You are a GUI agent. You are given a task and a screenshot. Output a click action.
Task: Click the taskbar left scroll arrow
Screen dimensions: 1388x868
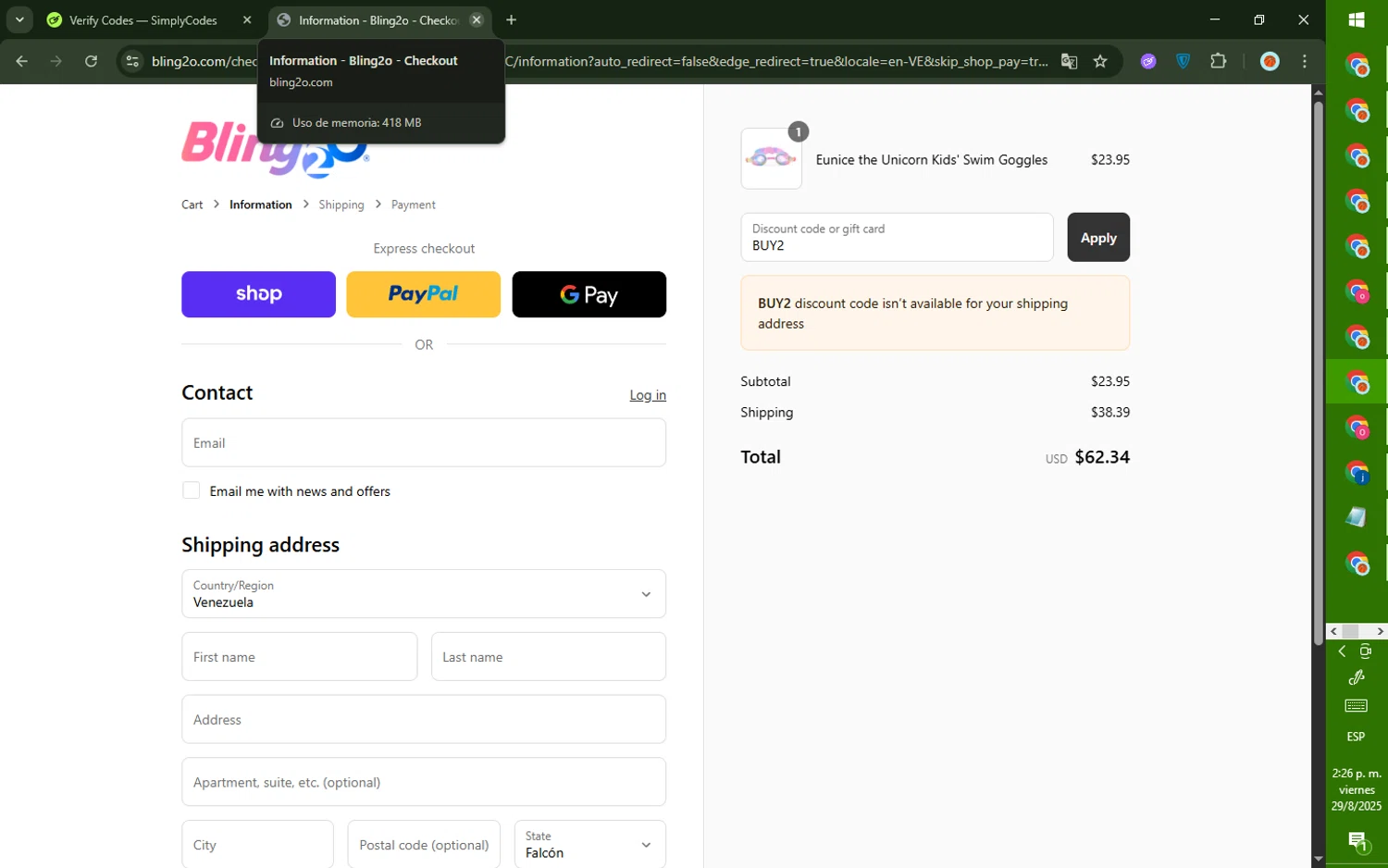1333,631
